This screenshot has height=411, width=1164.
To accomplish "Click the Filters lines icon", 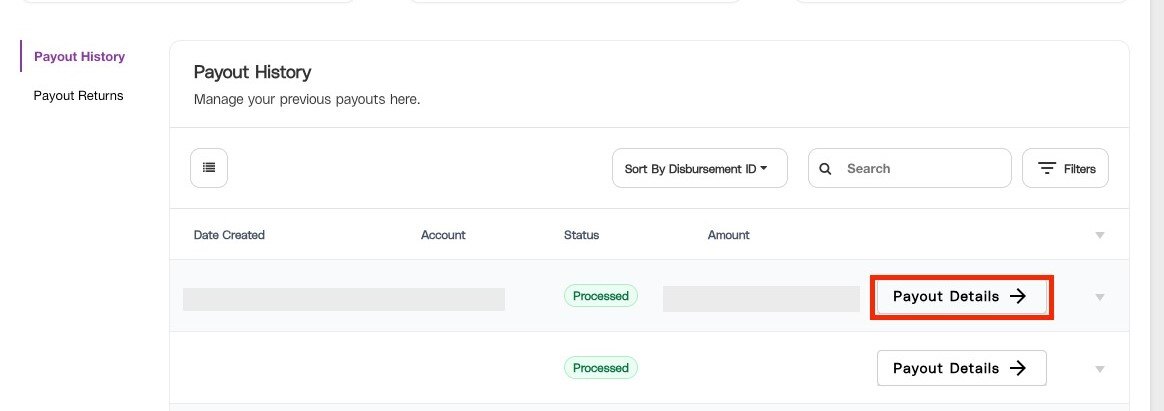I will (1047, 168).
